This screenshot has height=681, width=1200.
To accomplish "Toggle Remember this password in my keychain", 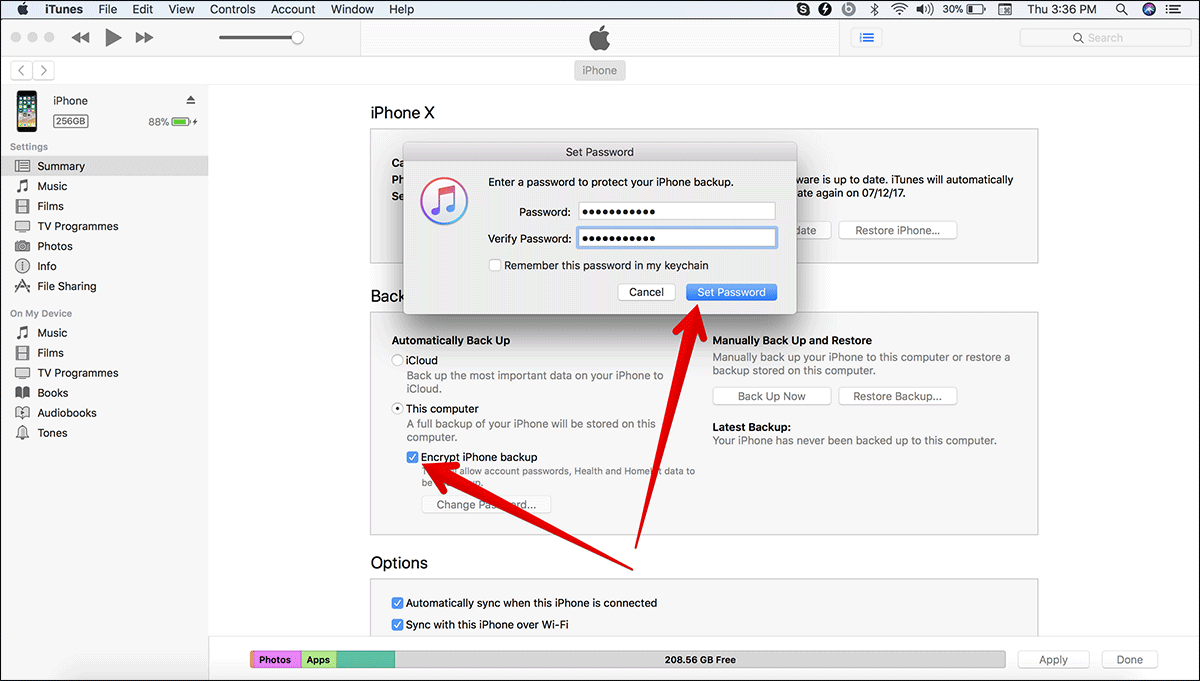I will [x=494, y=265].
